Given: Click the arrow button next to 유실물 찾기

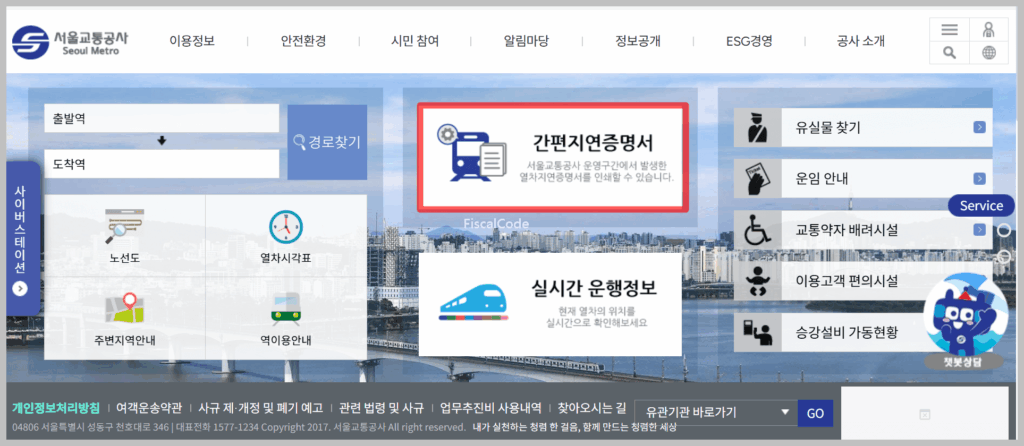Looking at the screenshot, I should point(979,127).
